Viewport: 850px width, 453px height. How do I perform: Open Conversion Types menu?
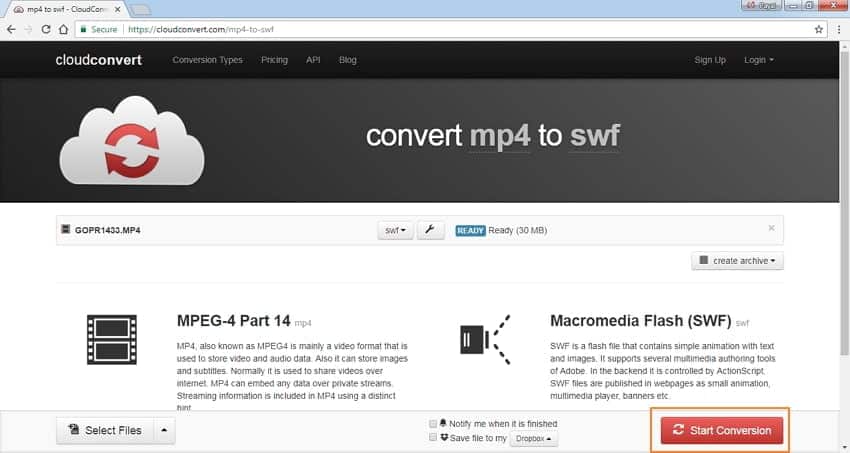tap(208, 60)
